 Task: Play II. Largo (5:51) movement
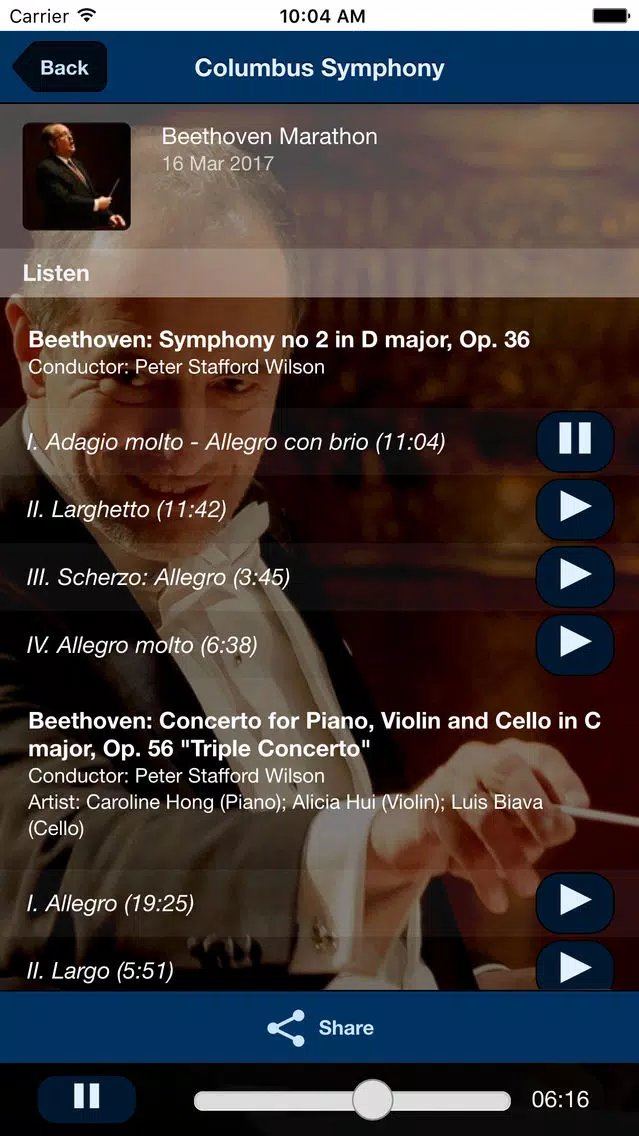click(x=575, y=966)
